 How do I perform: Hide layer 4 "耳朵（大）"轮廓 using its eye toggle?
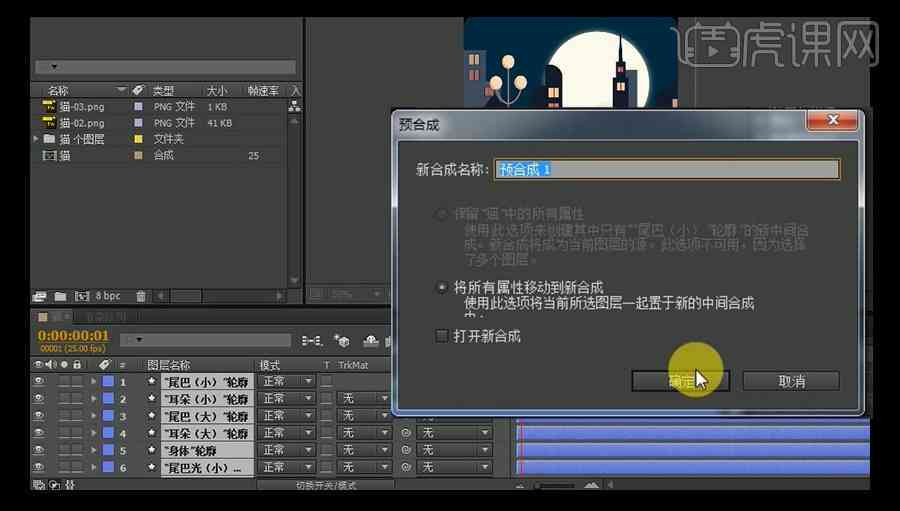[x=38, y=433]
